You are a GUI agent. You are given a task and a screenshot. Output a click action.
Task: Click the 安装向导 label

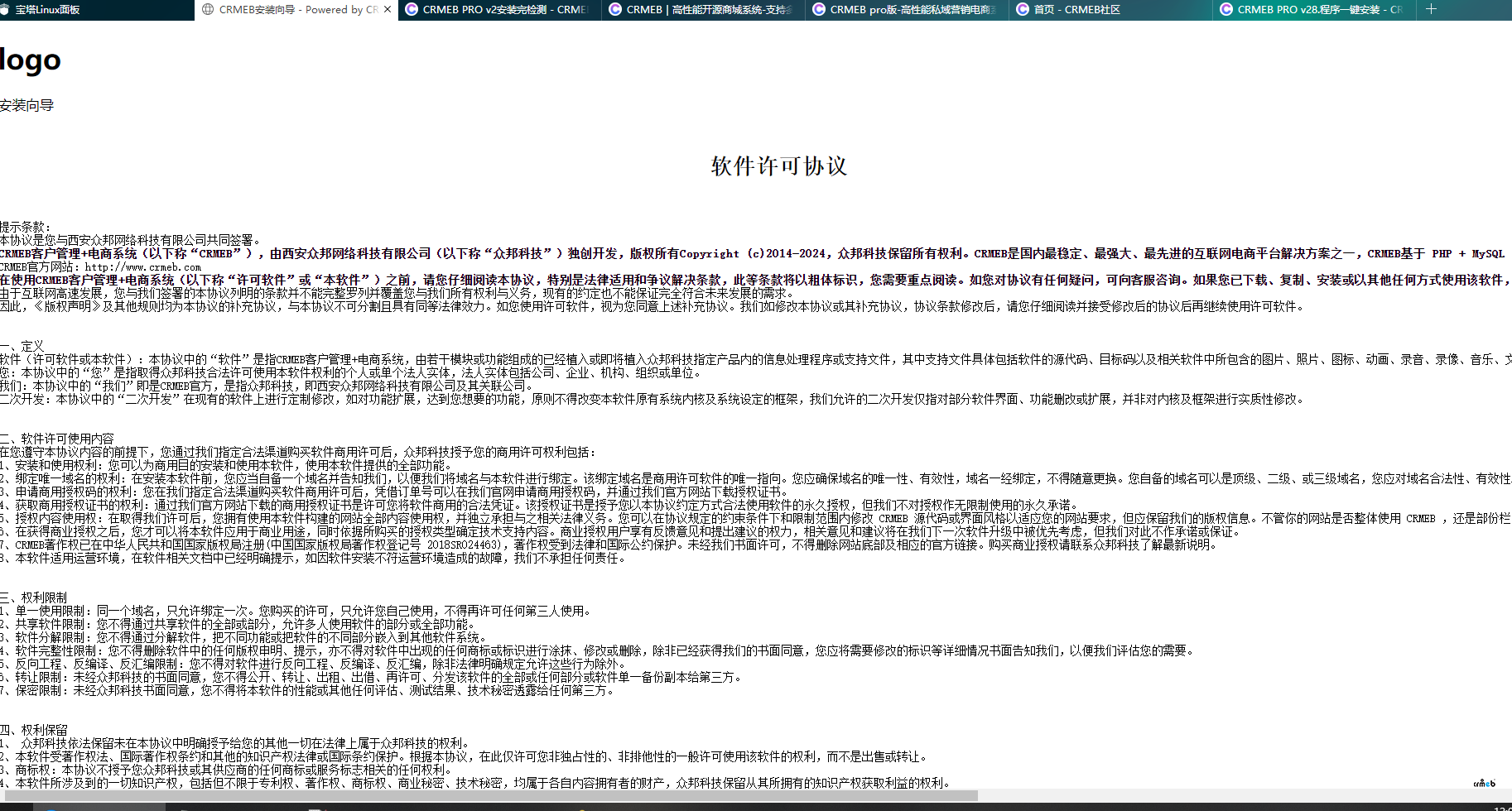click(26, 105)
